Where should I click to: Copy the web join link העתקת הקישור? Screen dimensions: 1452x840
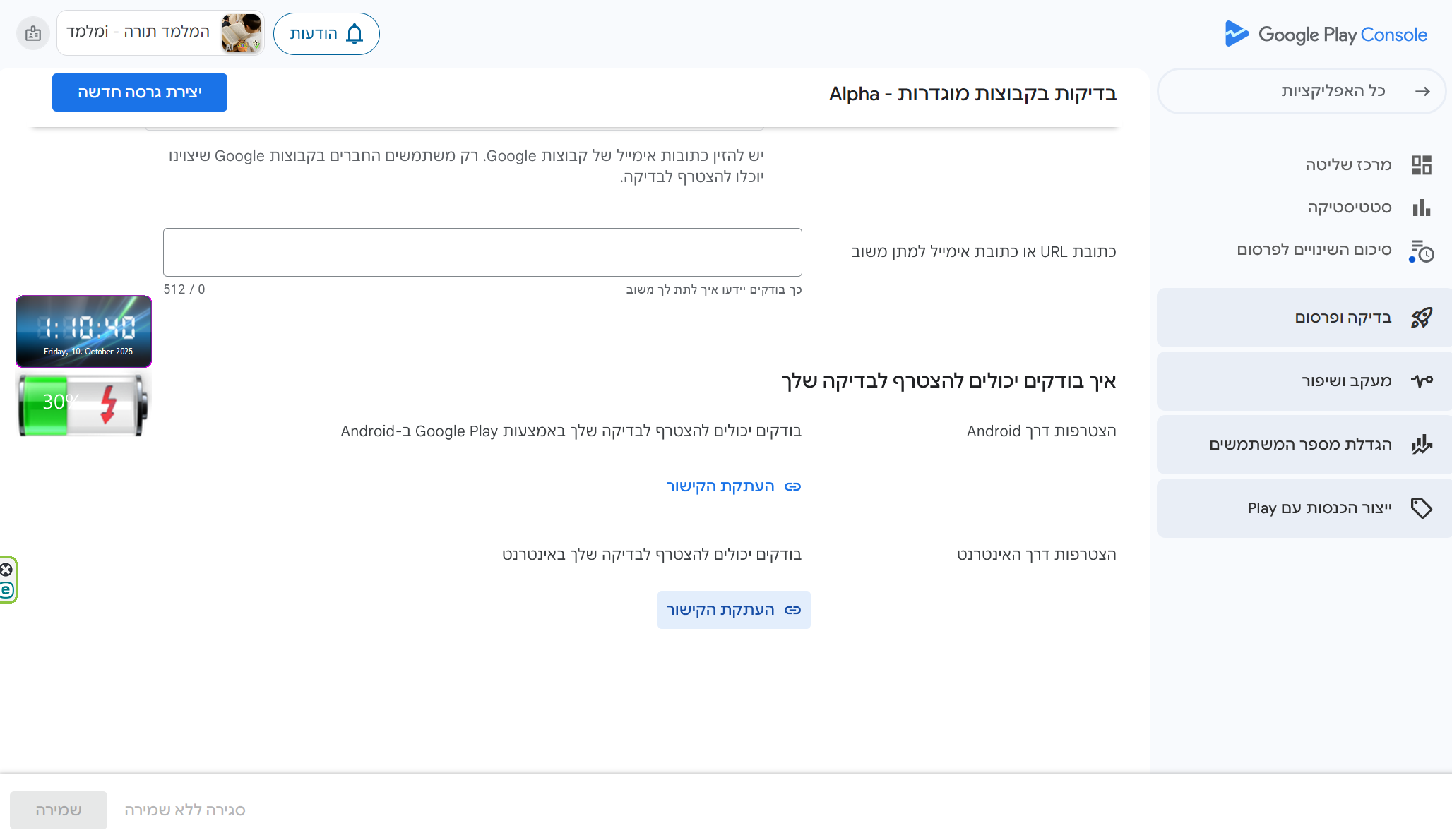tap(733, 610)
